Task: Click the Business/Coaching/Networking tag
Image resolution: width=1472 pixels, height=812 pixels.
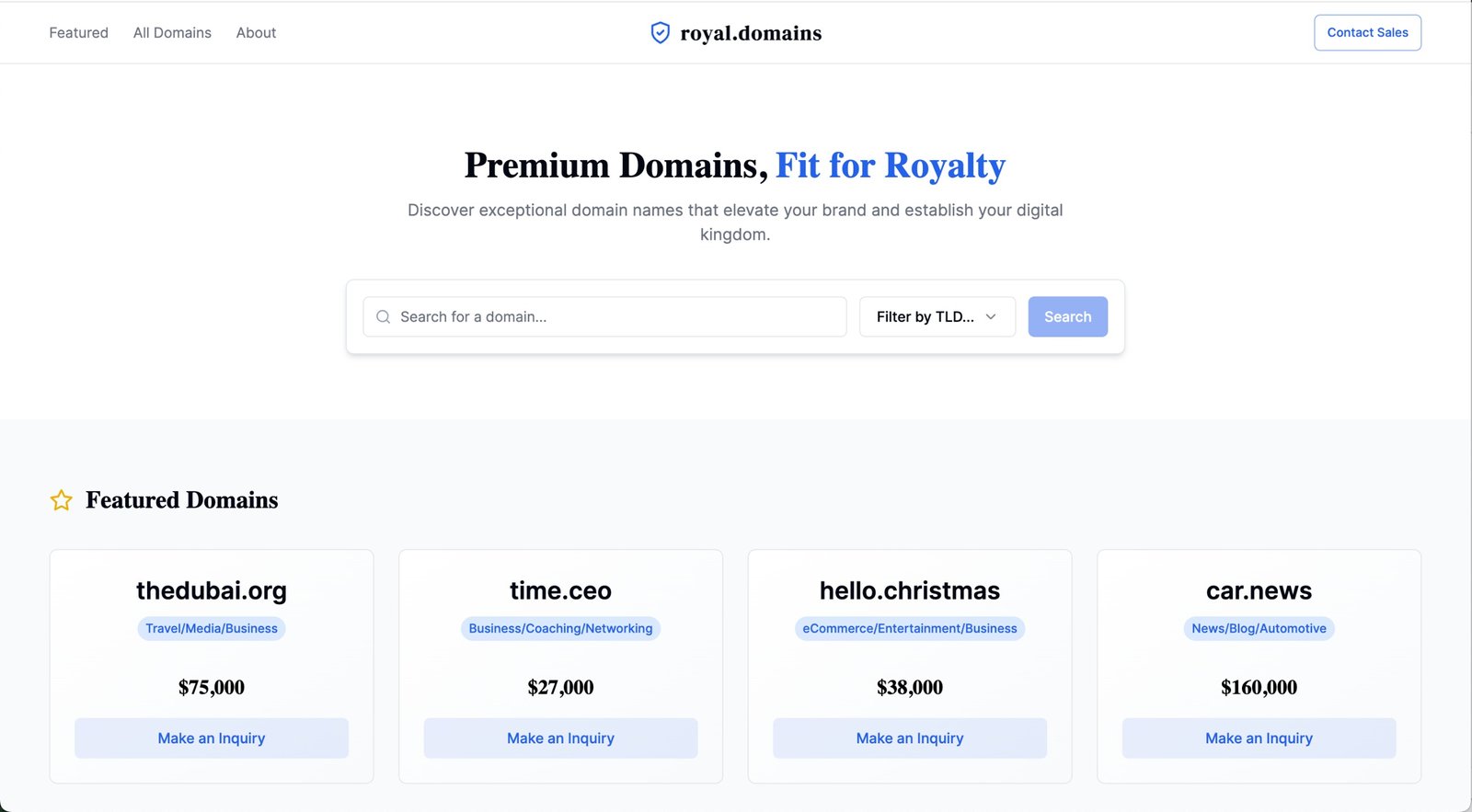Action: pyautogui.click(x=560, y=629)
